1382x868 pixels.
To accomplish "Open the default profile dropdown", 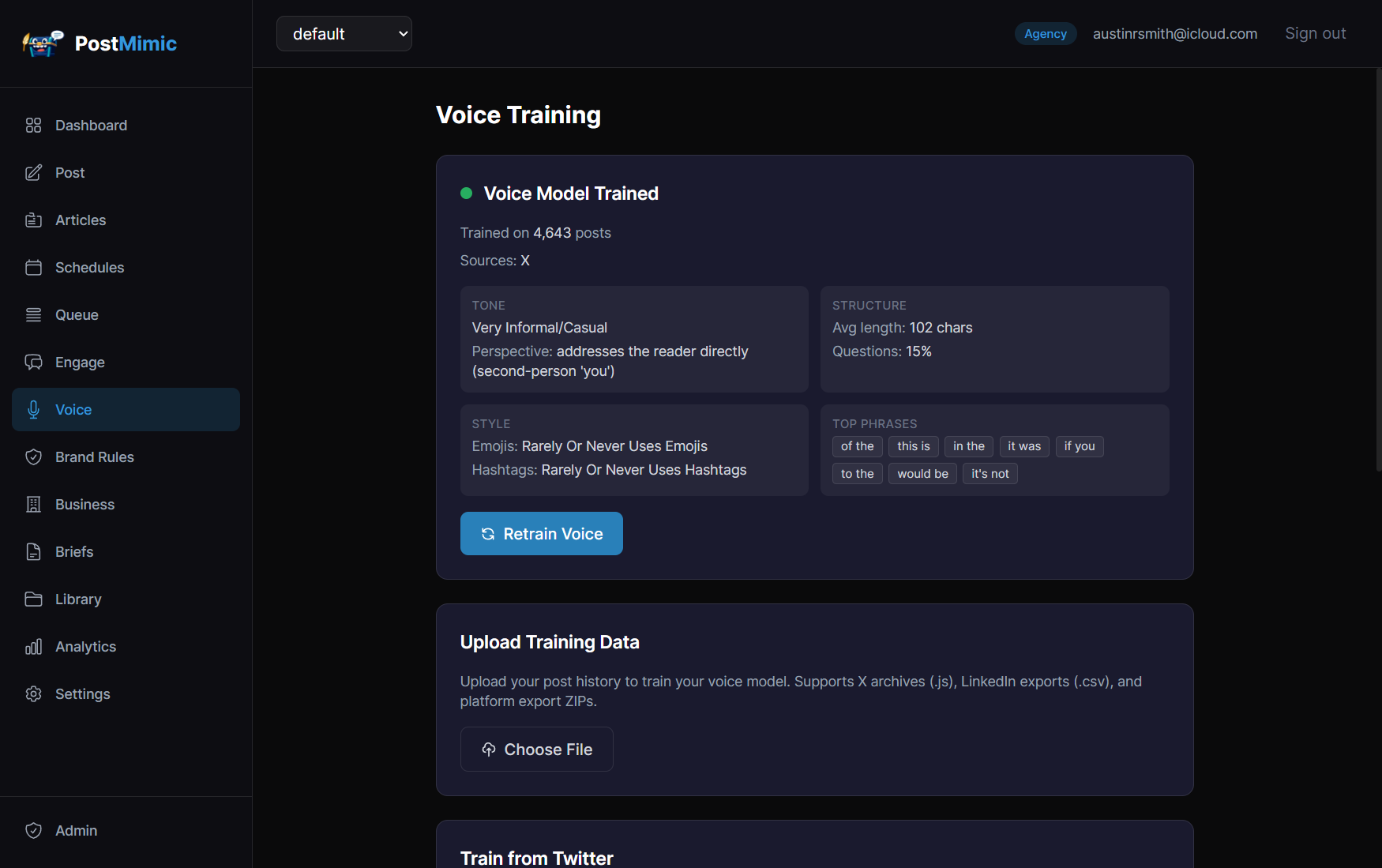I will [x=344, y=34].
